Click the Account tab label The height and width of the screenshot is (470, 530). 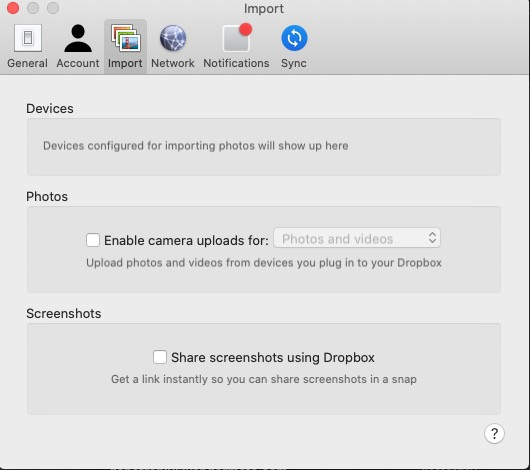[x=78, y=63]
